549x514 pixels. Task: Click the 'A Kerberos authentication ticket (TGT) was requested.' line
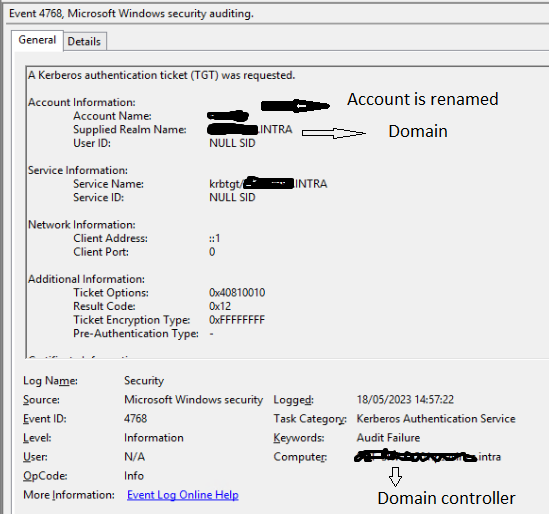tap(161, 75)
